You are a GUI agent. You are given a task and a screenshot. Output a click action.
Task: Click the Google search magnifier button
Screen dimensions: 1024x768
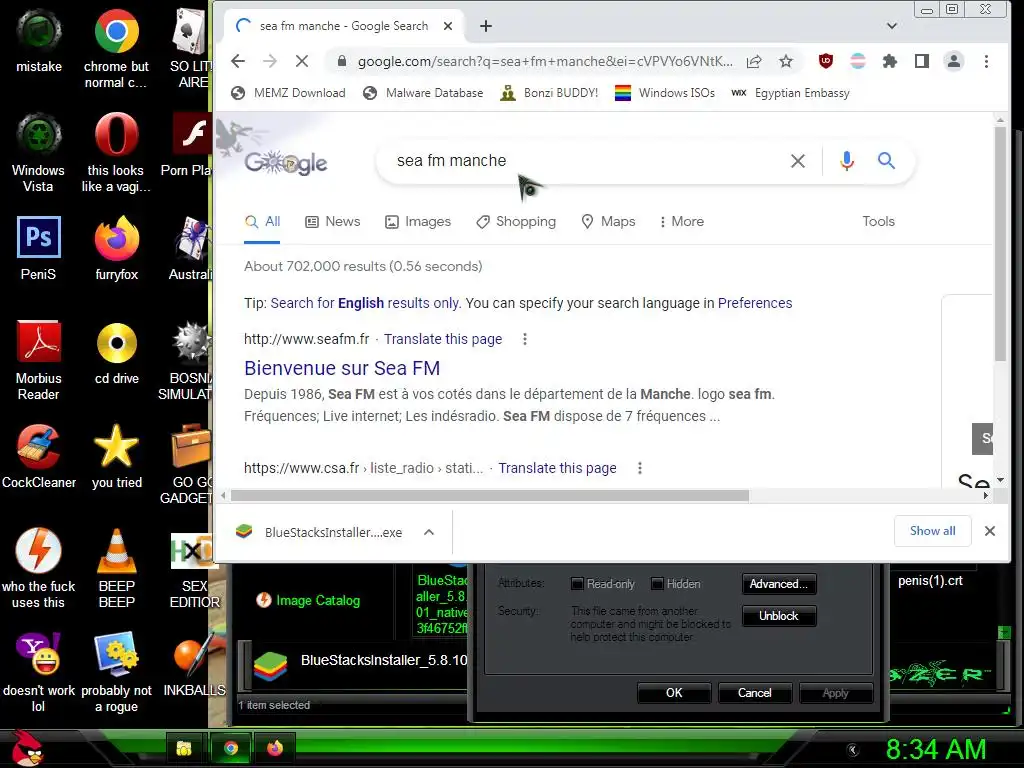tap(886, 161)
